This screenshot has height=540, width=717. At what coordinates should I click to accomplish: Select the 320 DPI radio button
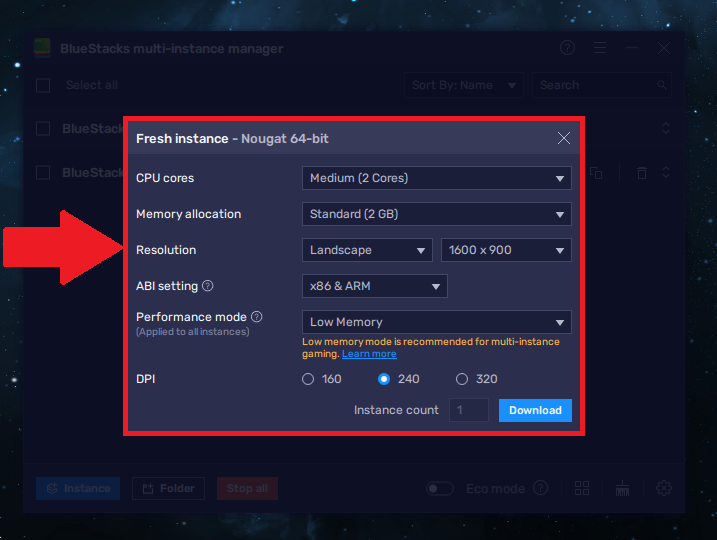pyautogui.click(x=462, y=379)
